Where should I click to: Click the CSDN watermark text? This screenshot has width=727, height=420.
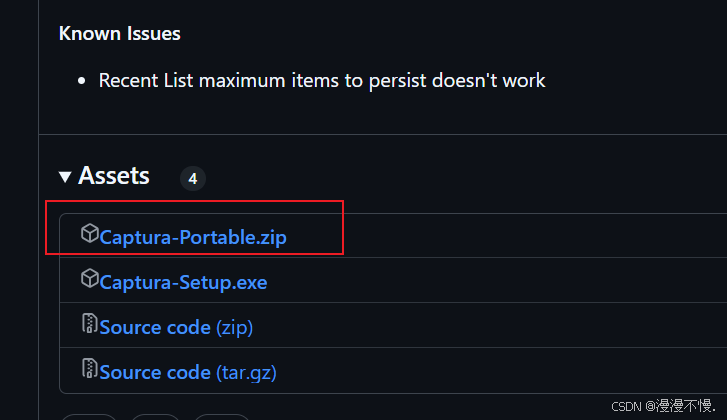664,406
